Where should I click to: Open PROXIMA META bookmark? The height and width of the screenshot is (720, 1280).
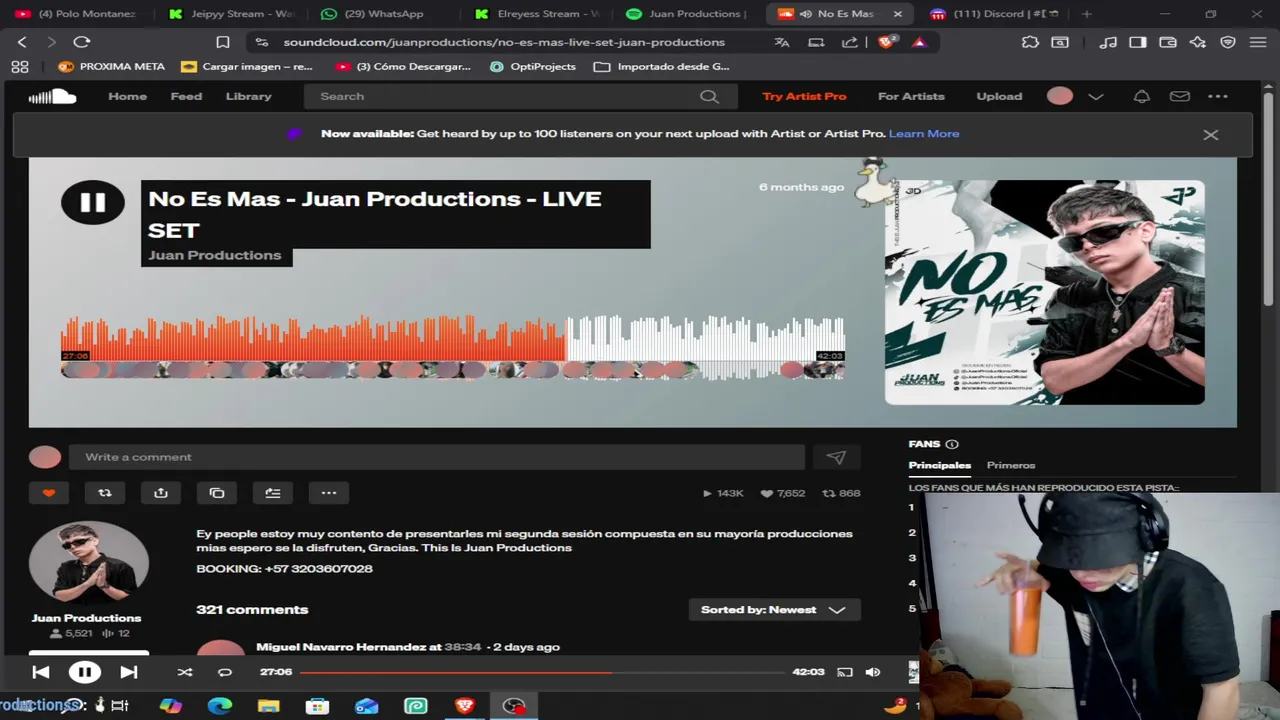[111, 66]
